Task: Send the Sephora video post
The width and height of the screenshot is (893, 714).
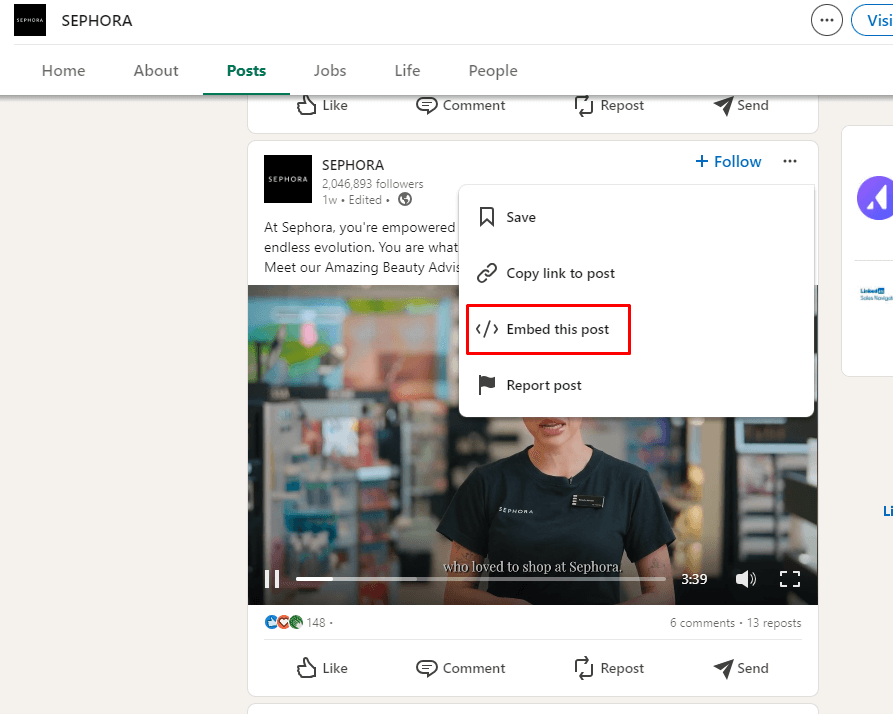Action: [x=741, y=668]
